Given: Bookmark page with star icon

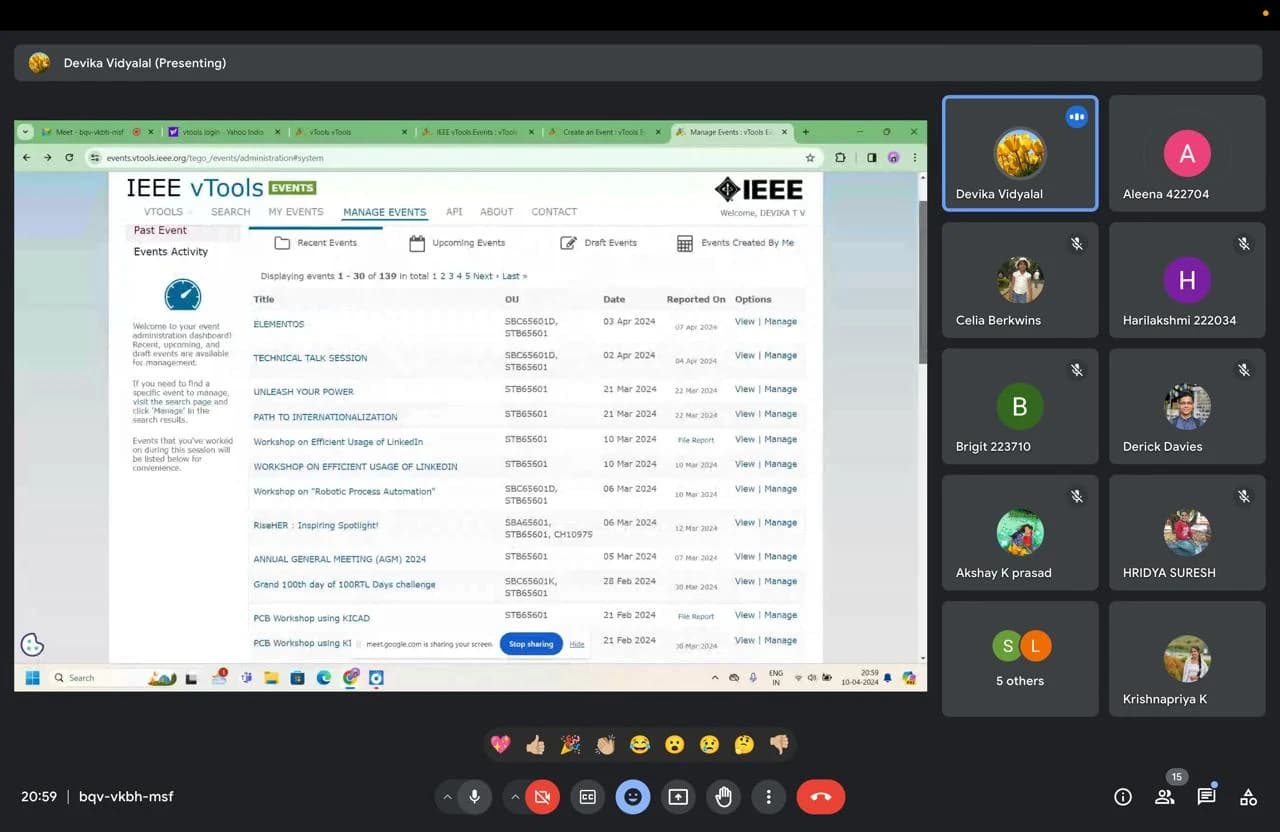Looking at the screenshot, I should click(810, 157).
